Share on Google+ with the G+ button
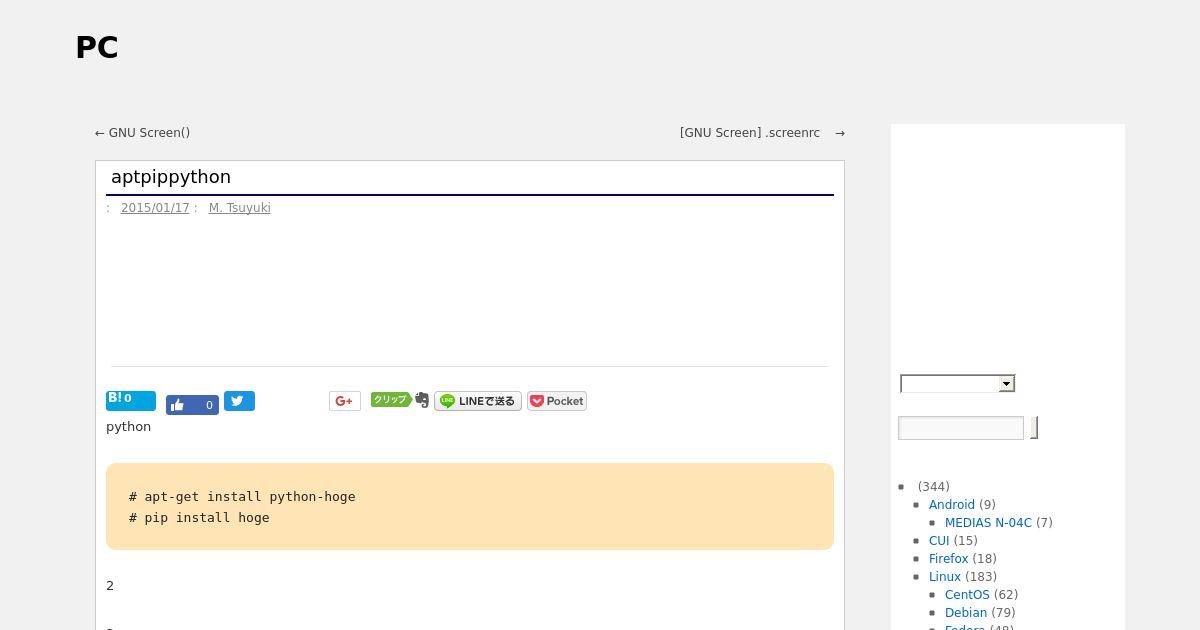The height and width of the screenshot is (630, 1200). [345, 401]
